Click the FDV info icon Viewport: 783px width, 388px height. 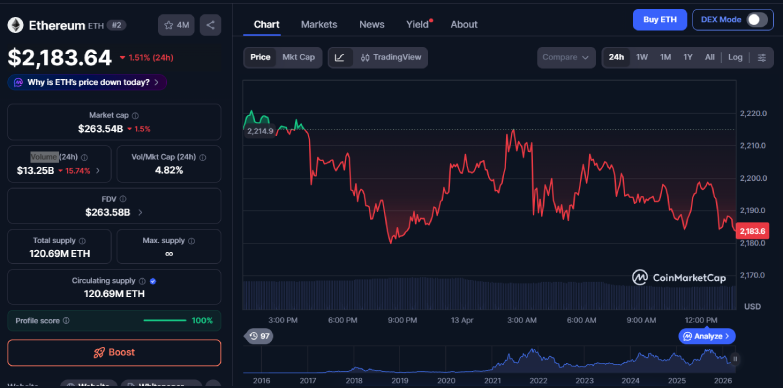(123, 199)
